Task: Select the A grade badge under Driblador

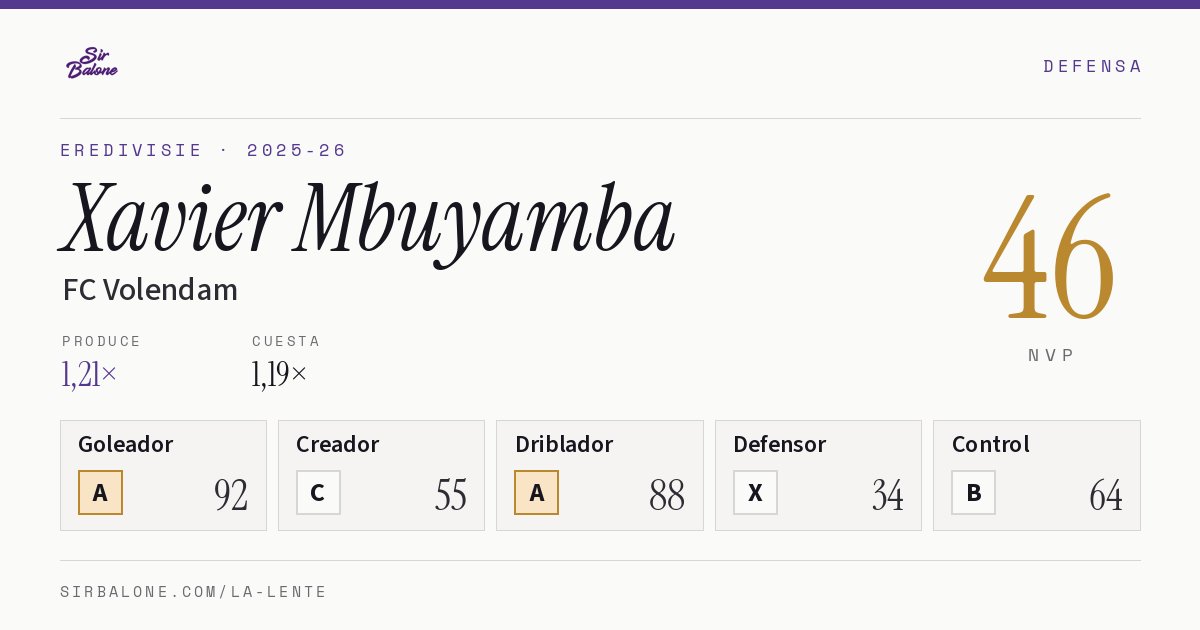Action: click(536, 492)
